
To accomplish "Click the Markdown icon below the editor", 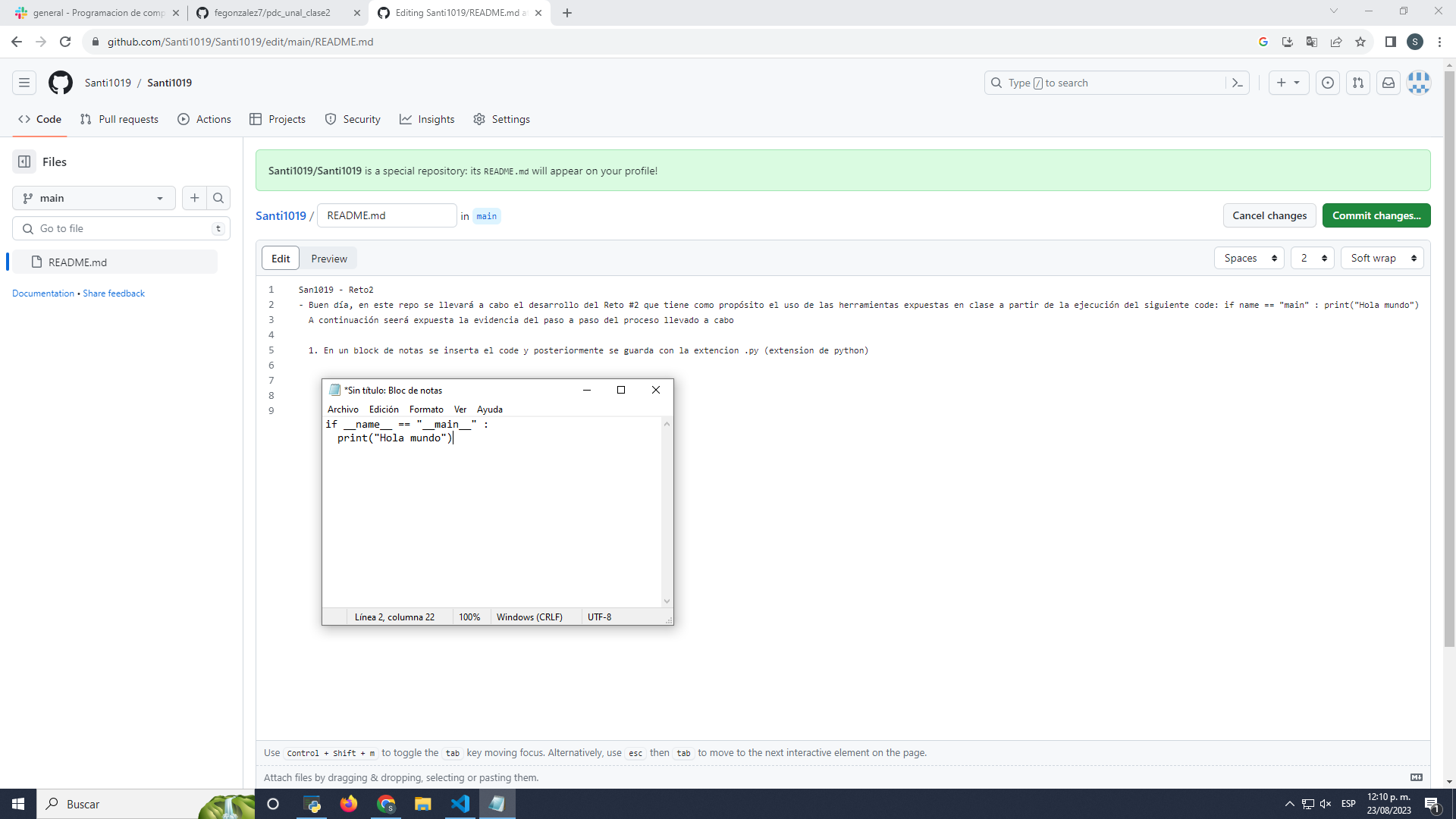I will pyautogui.click(x=1416, y=777).
